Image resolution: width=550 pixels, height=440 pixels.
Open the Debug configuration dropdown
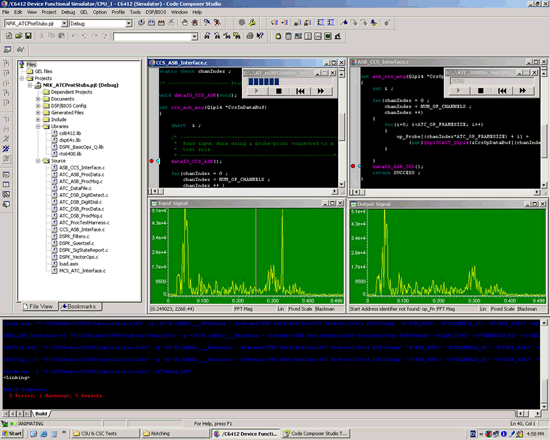129,24
